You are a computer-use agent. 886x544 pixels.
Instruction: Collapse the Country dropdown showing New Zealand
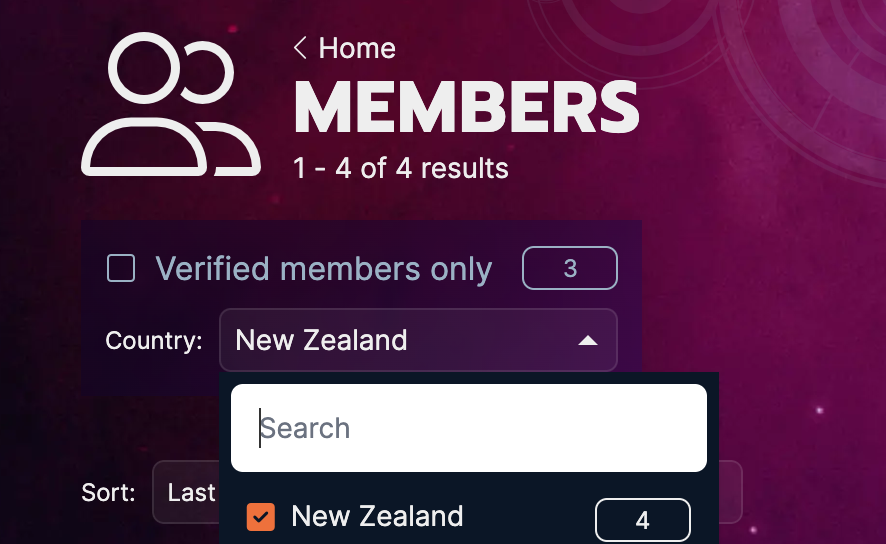point(418,340)
